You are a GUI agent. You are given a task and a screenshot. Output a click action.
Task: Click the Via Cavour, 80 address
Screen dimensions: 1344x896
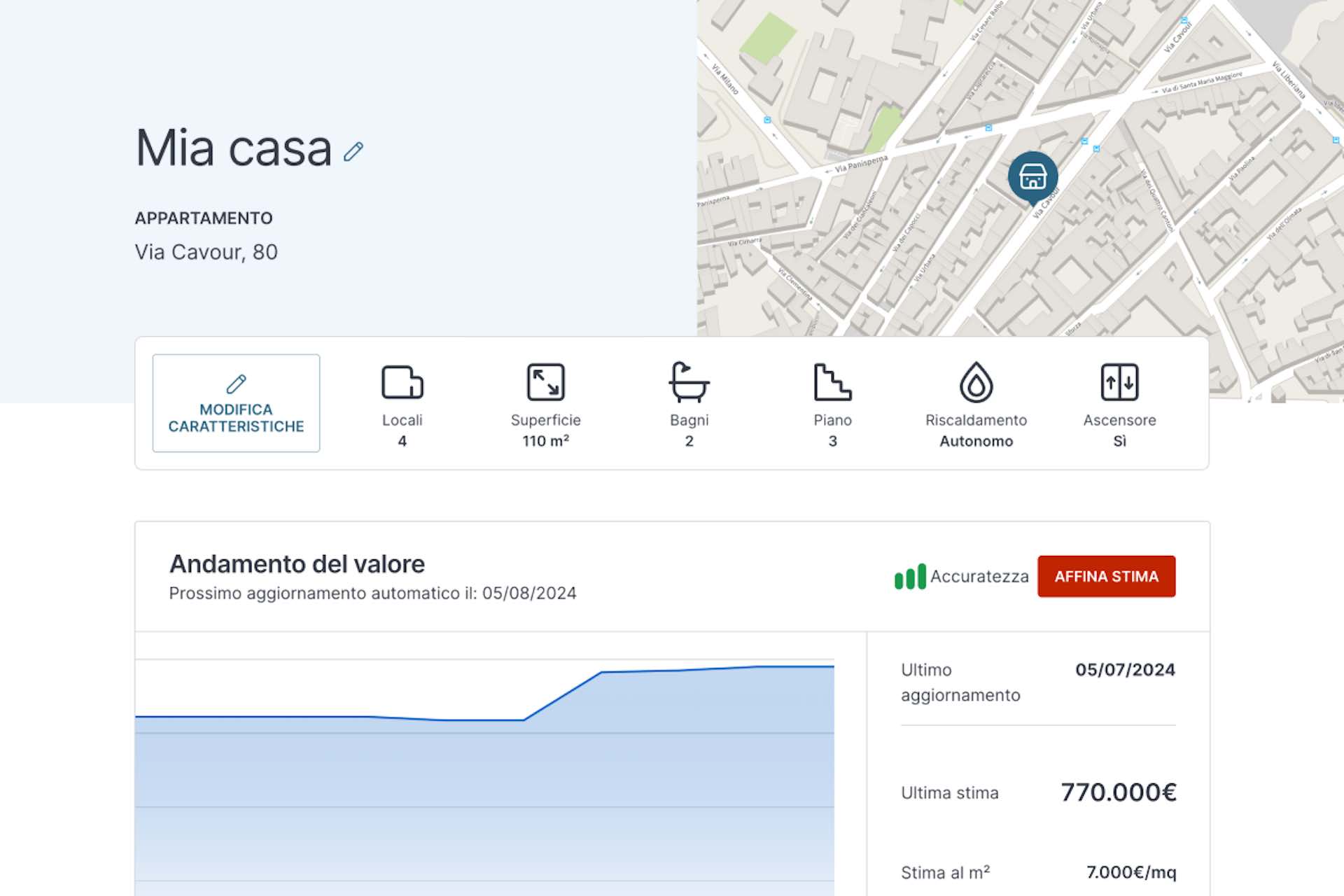[x=206, y=252]
